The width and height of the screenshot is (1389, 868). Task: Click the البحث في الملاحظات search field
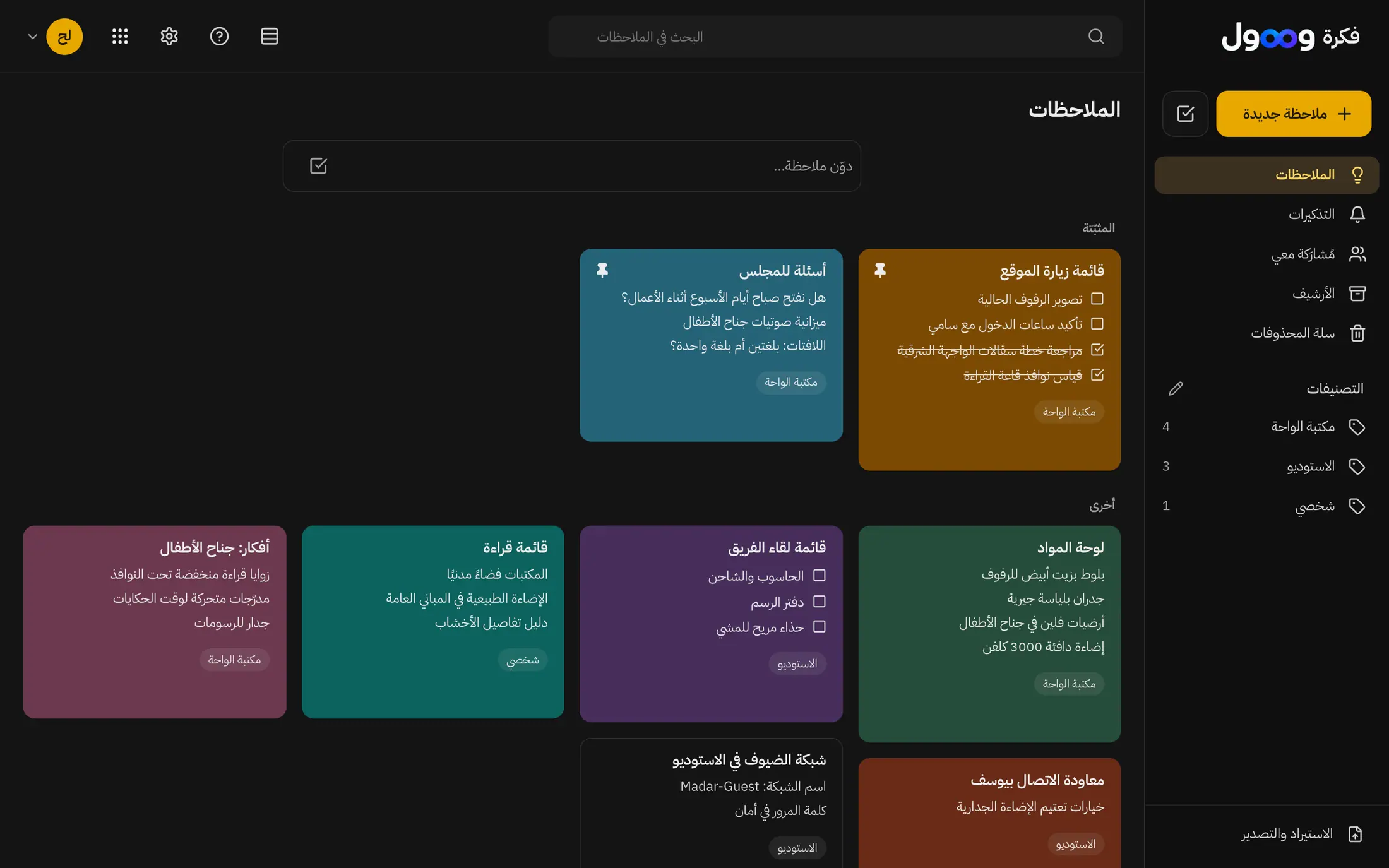point(835,37)
